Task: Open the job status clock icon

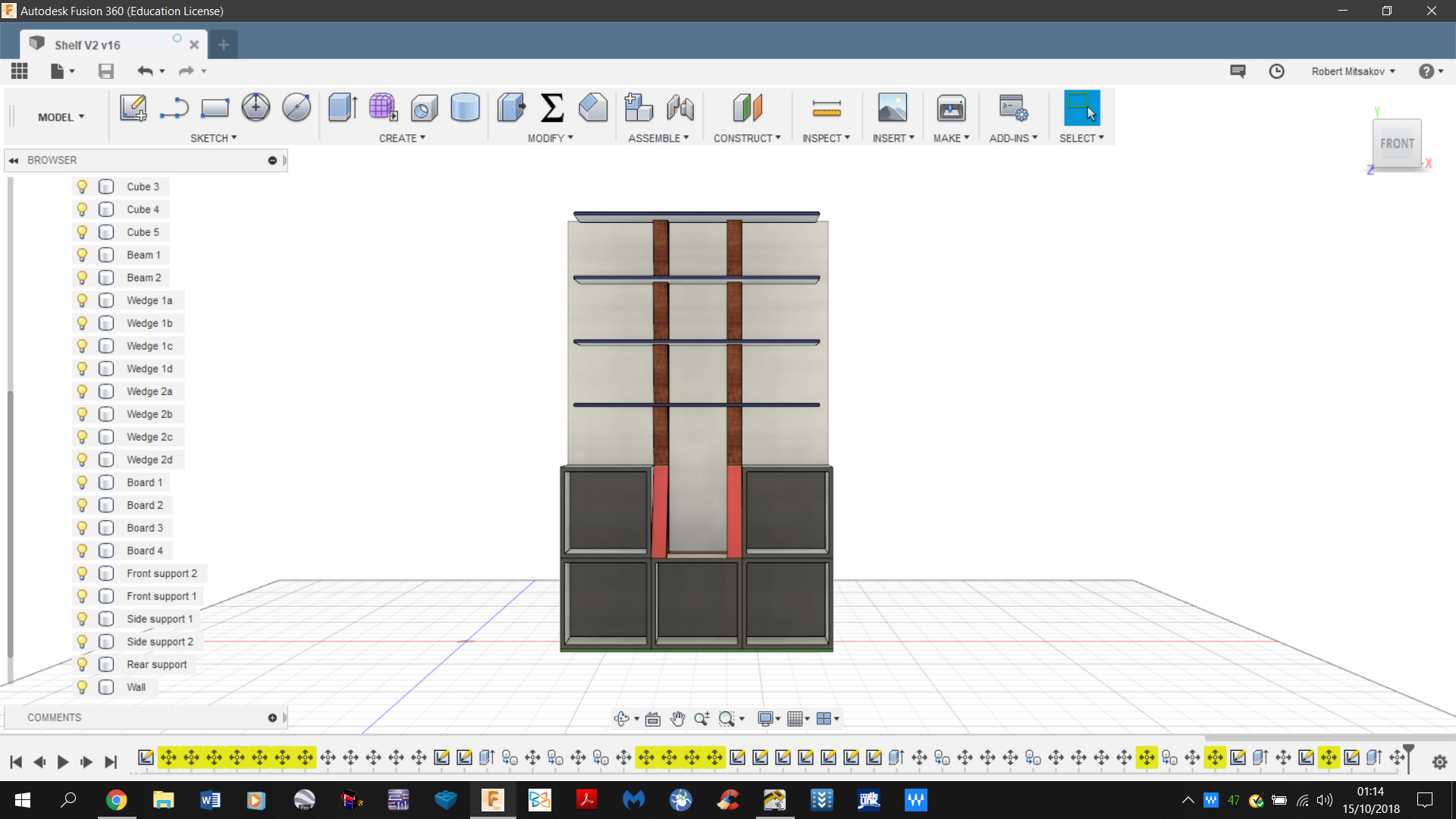Action: click(1277, 71)
